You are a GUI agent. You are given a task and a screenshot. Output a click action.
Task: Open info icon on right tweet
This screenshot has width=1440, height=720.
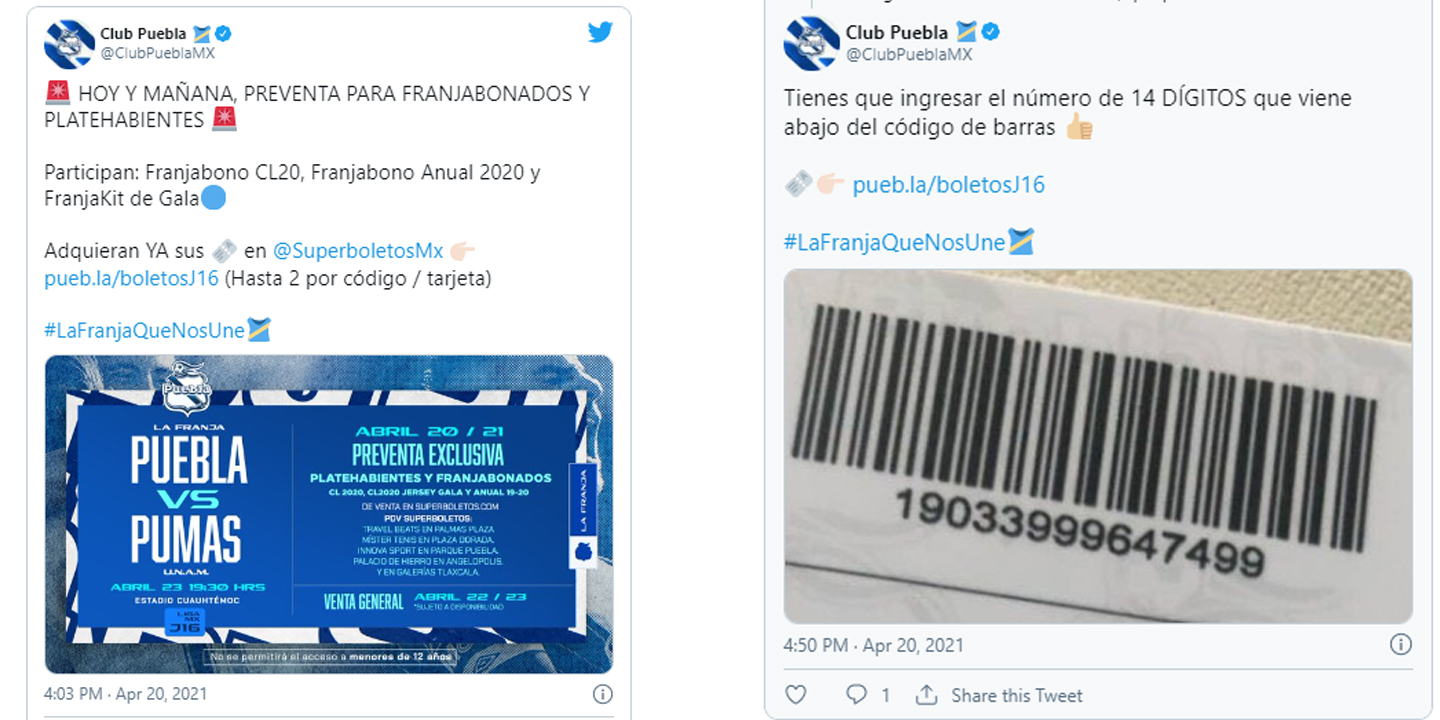[1401, 645]
